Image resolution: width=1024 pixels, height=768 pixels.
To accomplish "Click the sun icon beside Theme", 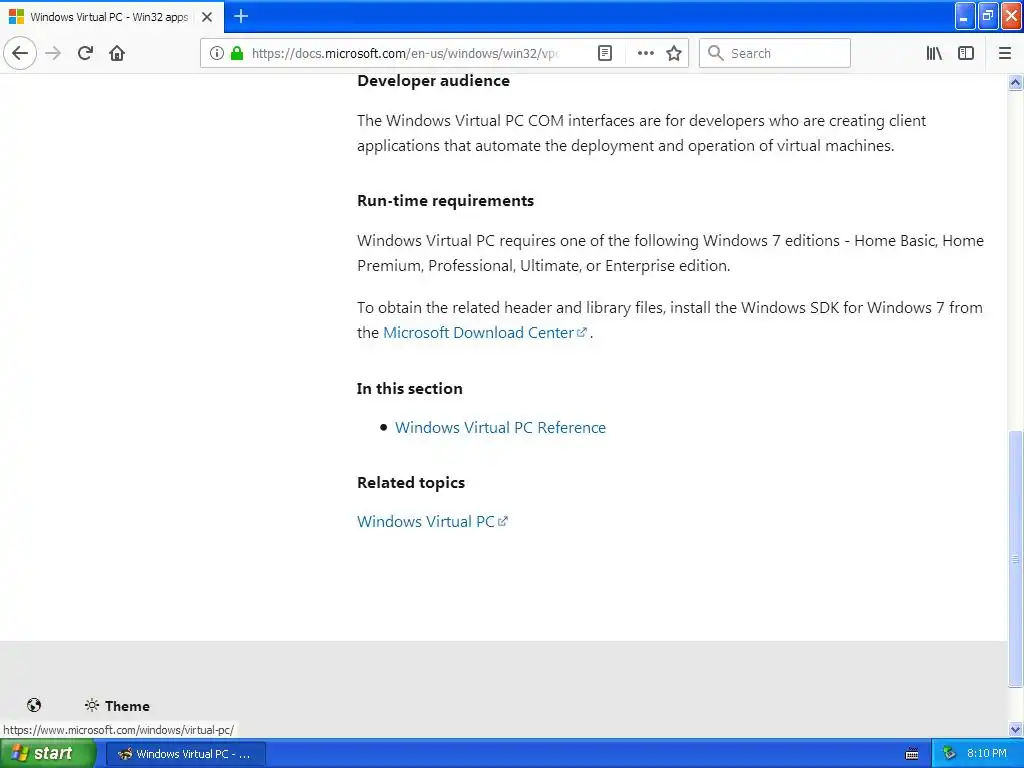I will click(92, 705).
